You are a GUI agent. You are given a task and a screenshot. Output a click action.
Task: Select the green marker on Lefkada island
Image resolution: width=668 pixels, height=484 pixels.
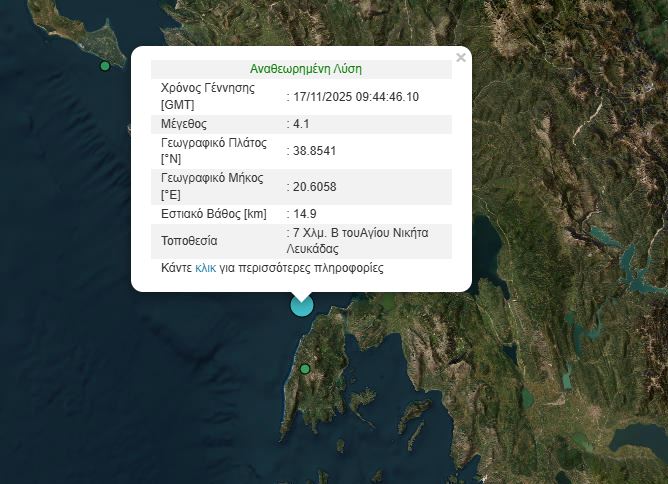point(305,369)
